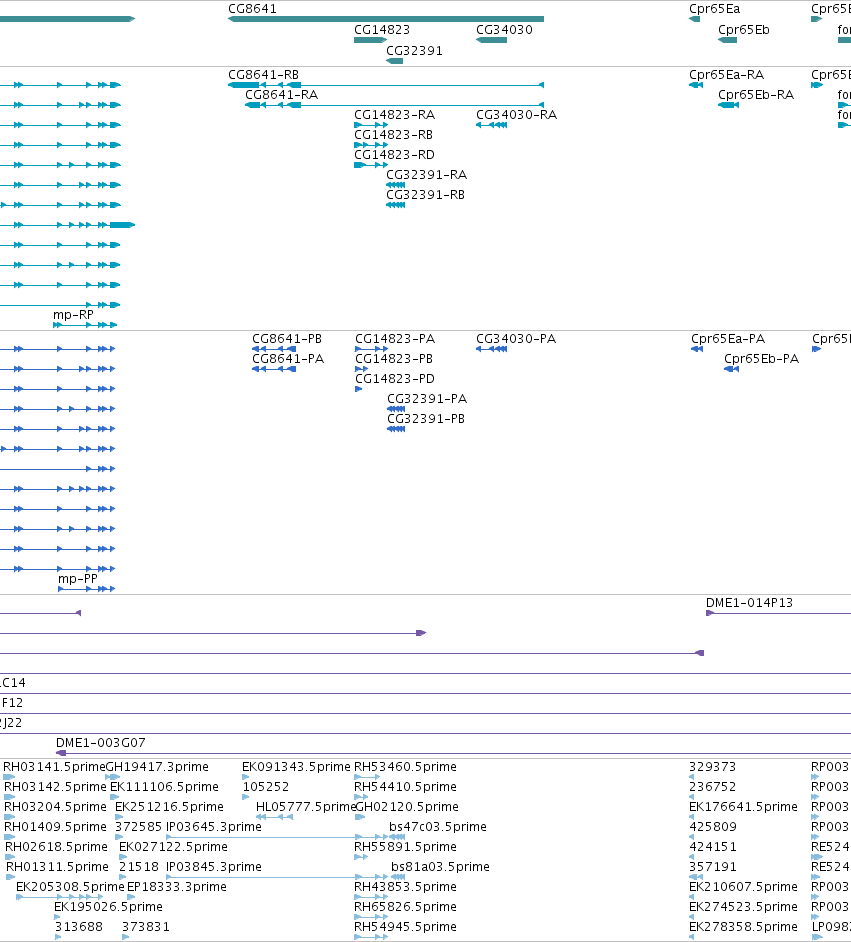The image size is (851, 942).
Task: Click EST HL05777.5prime
Action: tap(306, 806)
